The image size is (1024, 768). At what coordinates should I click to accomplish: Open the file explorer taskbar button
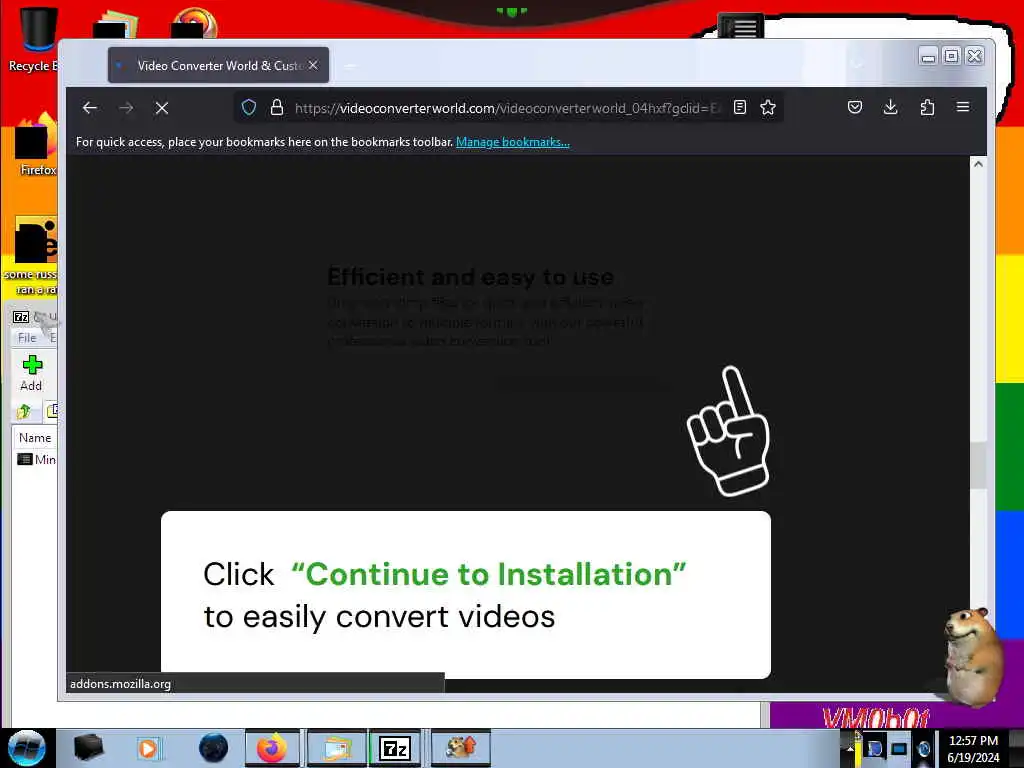[x=336, y=748]
